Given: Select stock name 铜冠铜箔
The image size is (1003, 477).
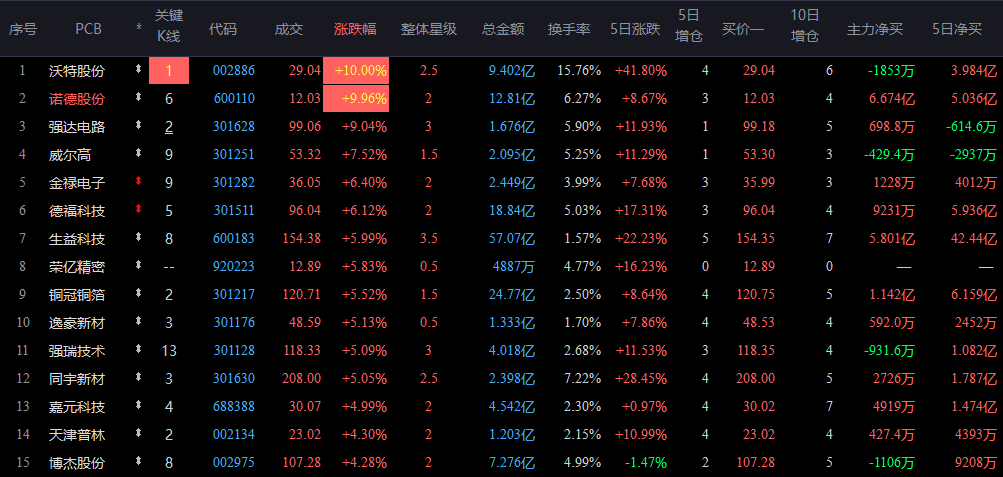Looking at the screenshot, I should click(x=77, y=295).
